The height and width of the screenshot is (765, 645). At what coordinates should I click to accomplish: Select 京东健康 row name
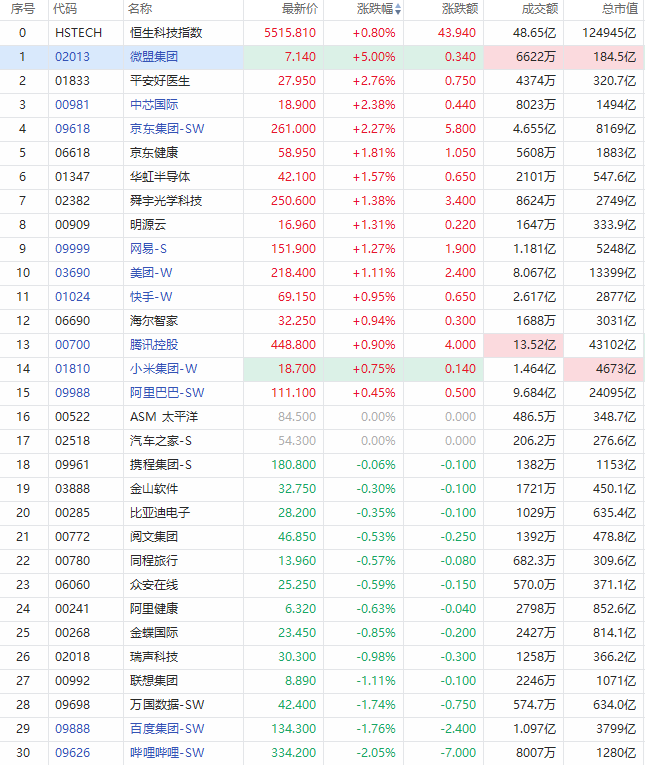click(x=154, y=152)
